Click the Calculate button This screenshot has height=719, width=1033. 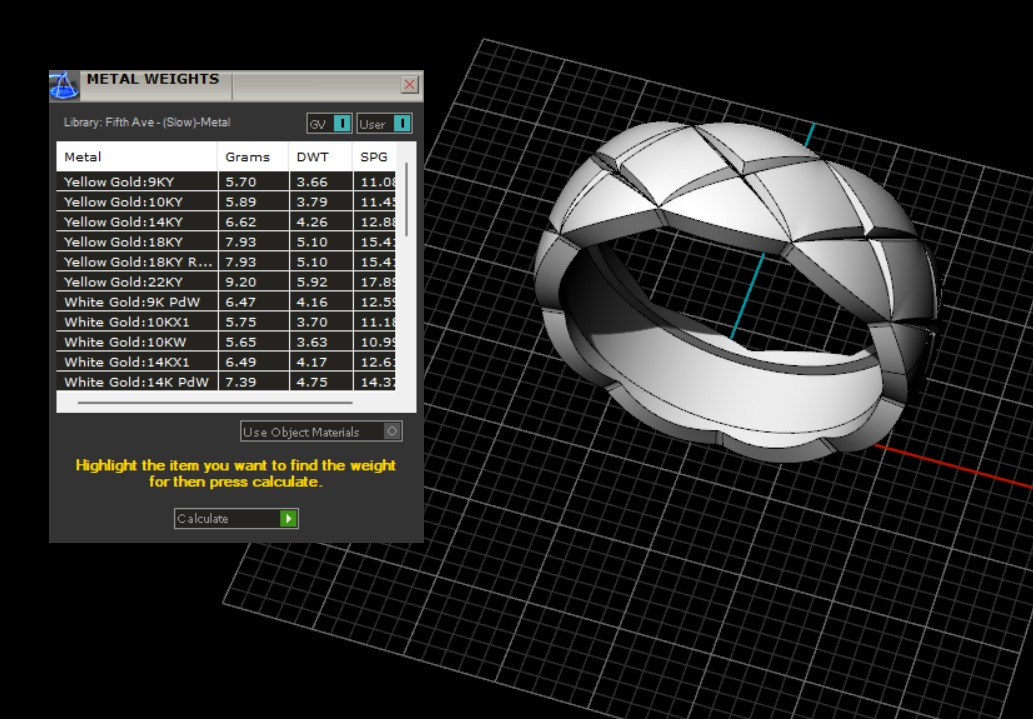pos(237,519)
